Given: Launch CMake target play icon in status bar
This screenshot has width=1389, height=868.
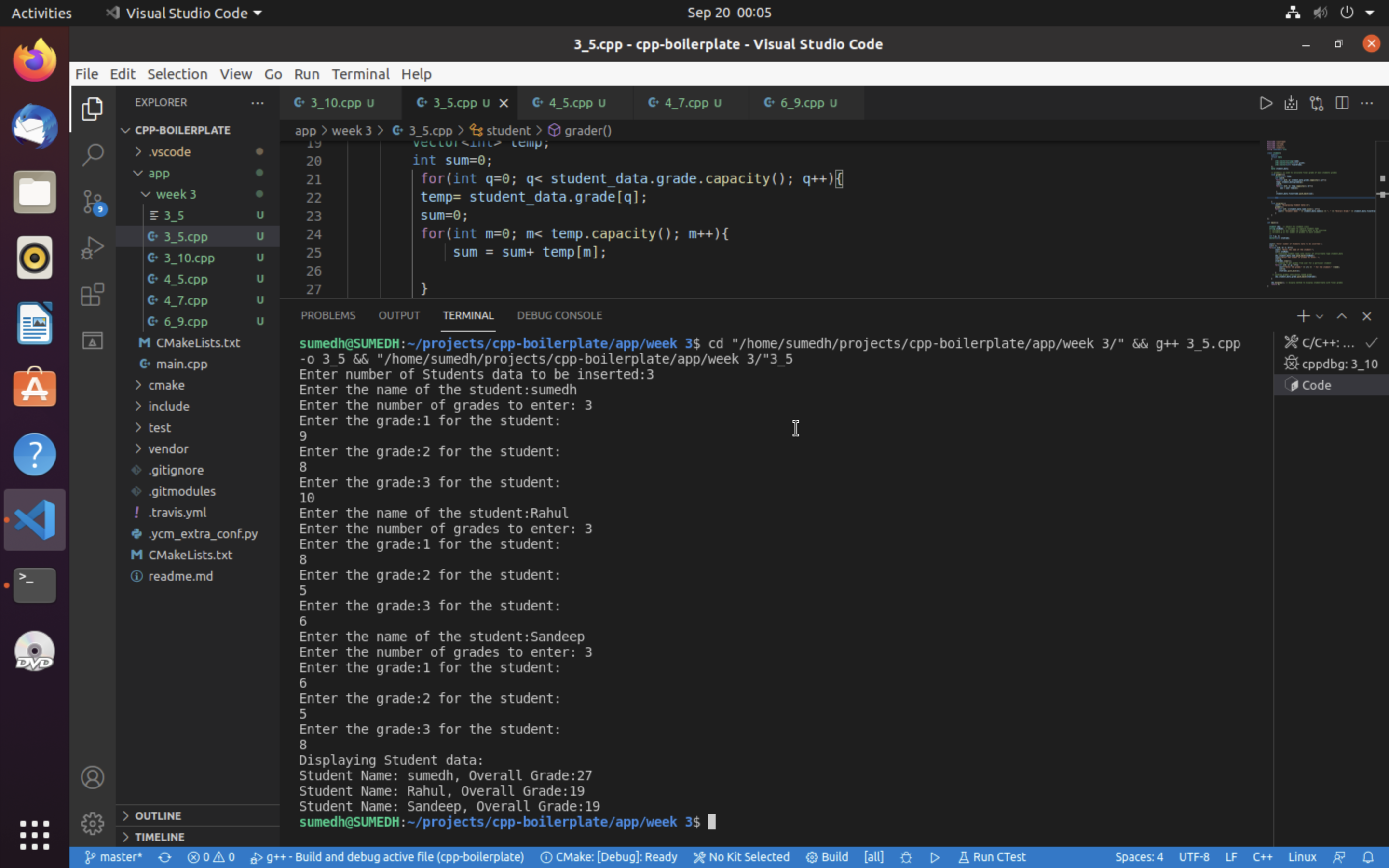Looking at the screenshot, I should click(934, 857).
